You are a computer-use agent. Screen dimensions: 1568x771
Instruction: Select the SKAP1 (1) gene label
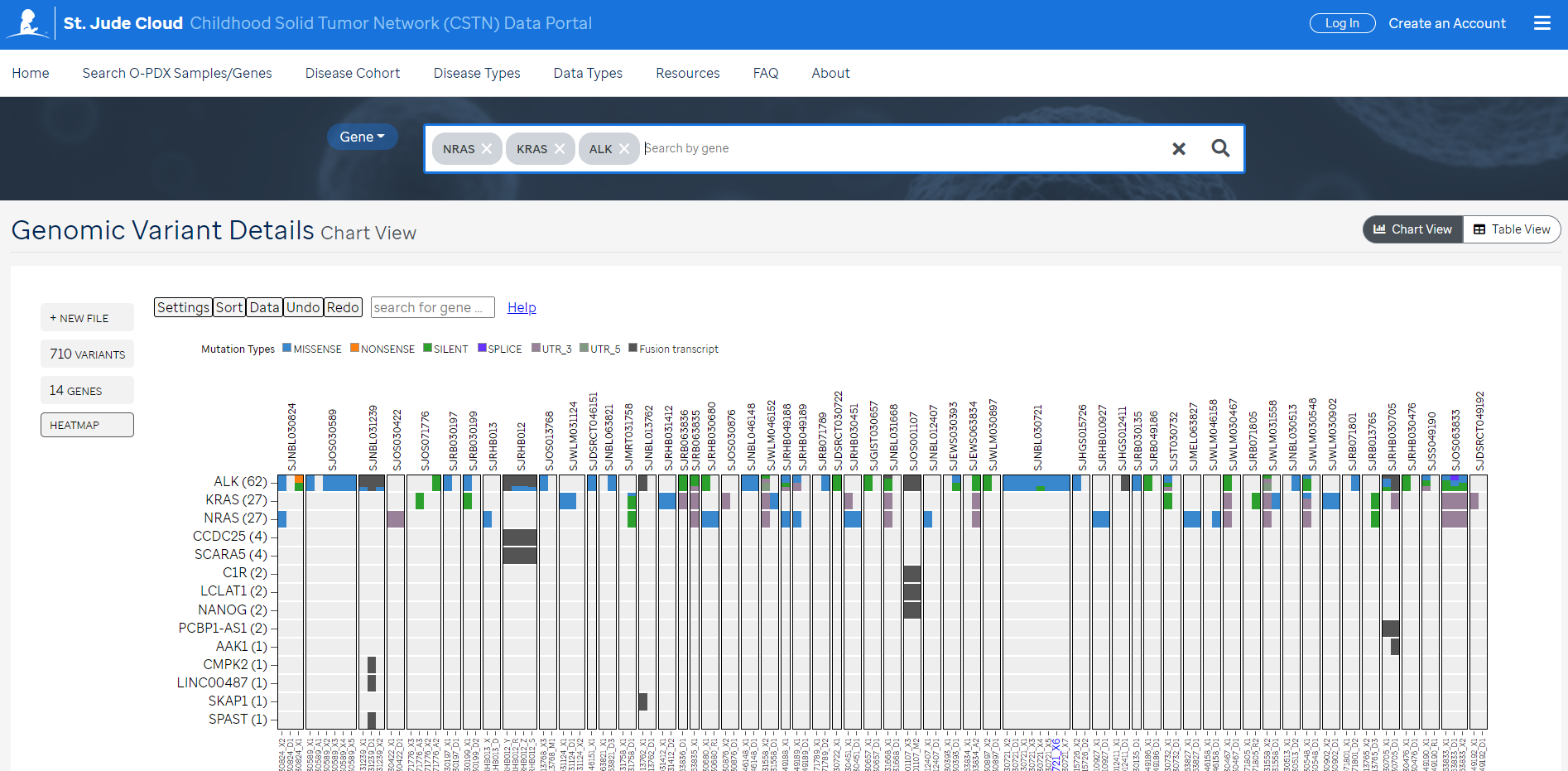click(x=238, y=701)
